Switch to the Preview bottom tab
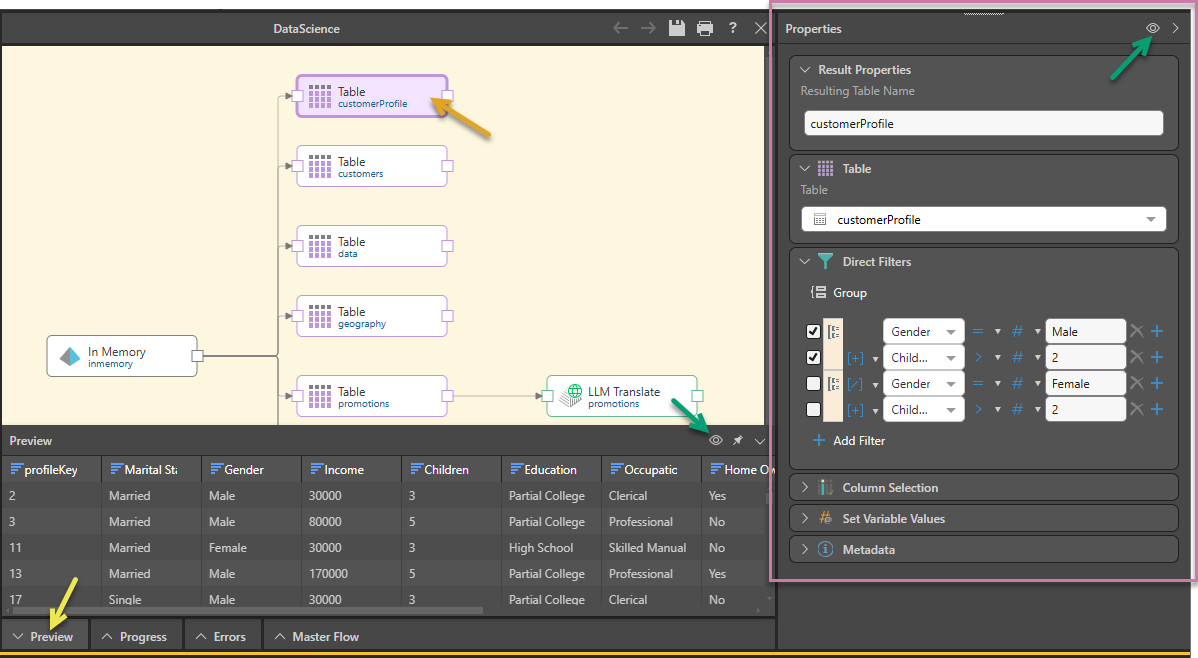 44,636
